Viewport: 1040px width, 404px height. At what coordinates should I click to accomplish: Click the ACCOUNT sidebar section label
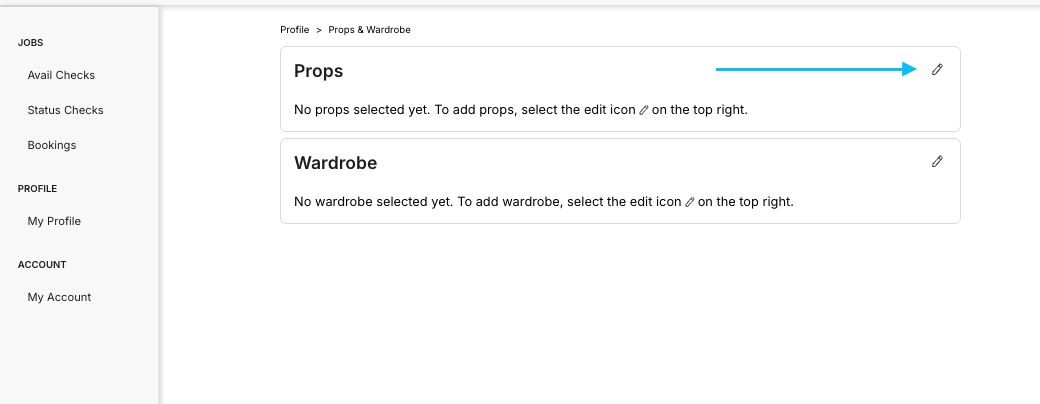(42, 265)
